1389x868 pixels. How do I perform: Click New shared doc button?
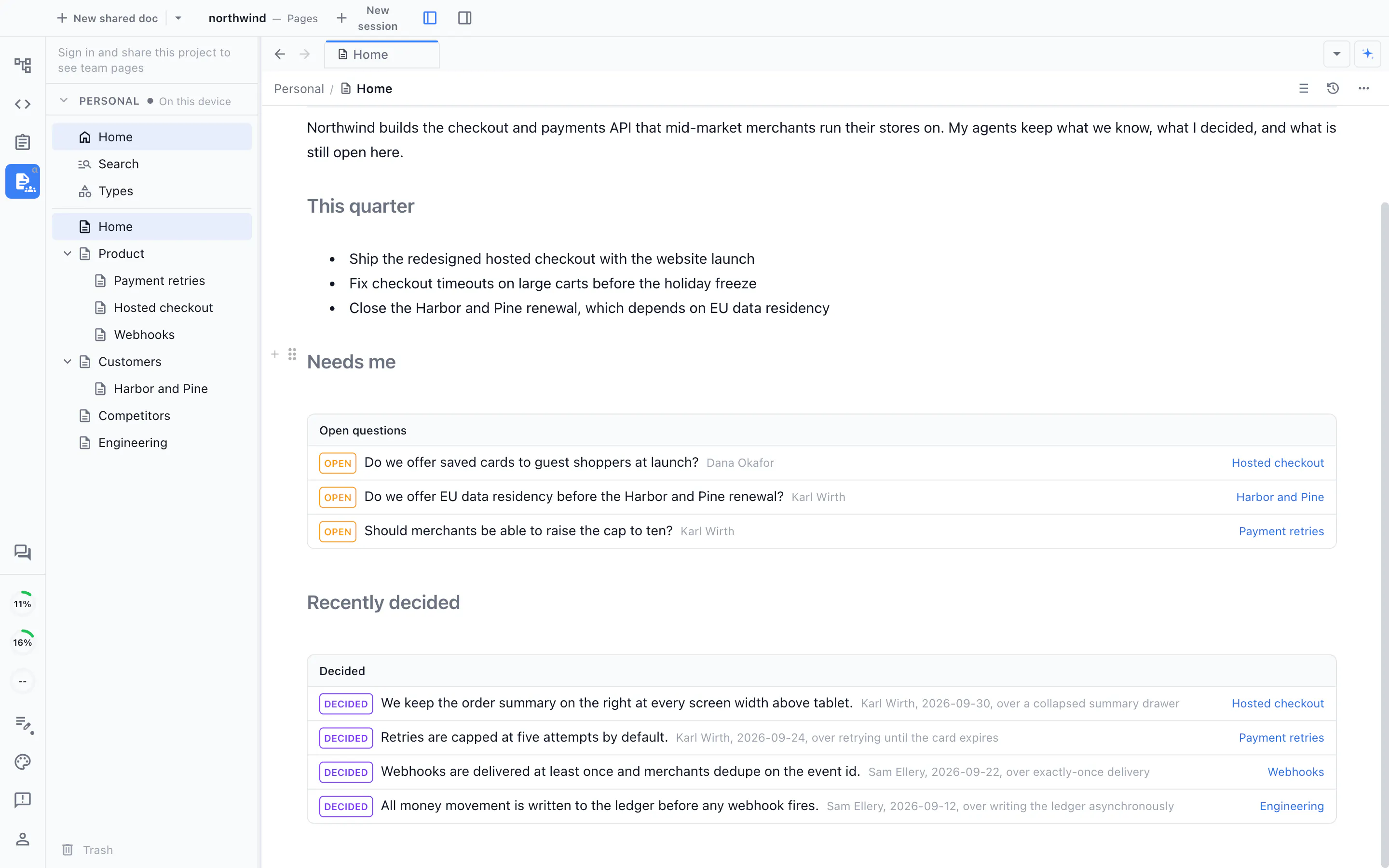pos(108,18)
